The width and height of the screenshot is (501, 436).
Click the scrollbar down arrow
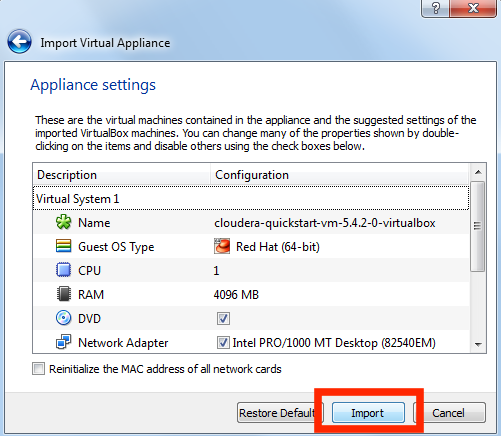478,345
